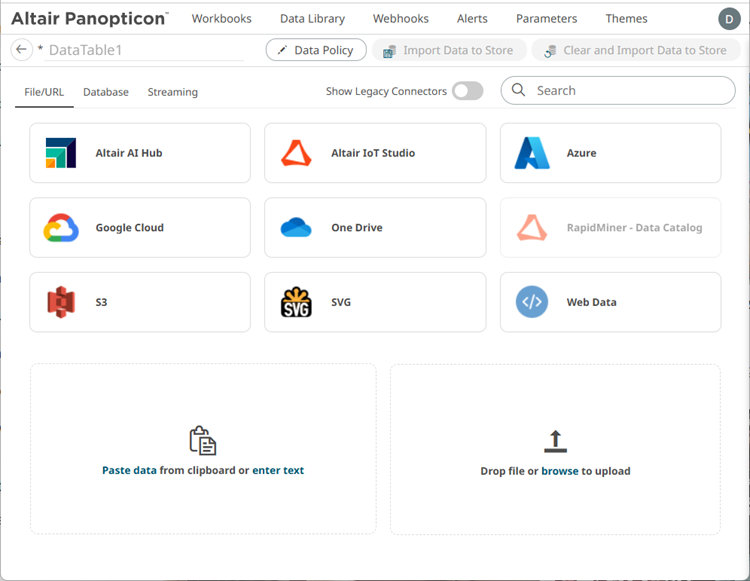Click the Altair IoT Studio logo icon
Viewport: 750px width, 581px height.
296,153
